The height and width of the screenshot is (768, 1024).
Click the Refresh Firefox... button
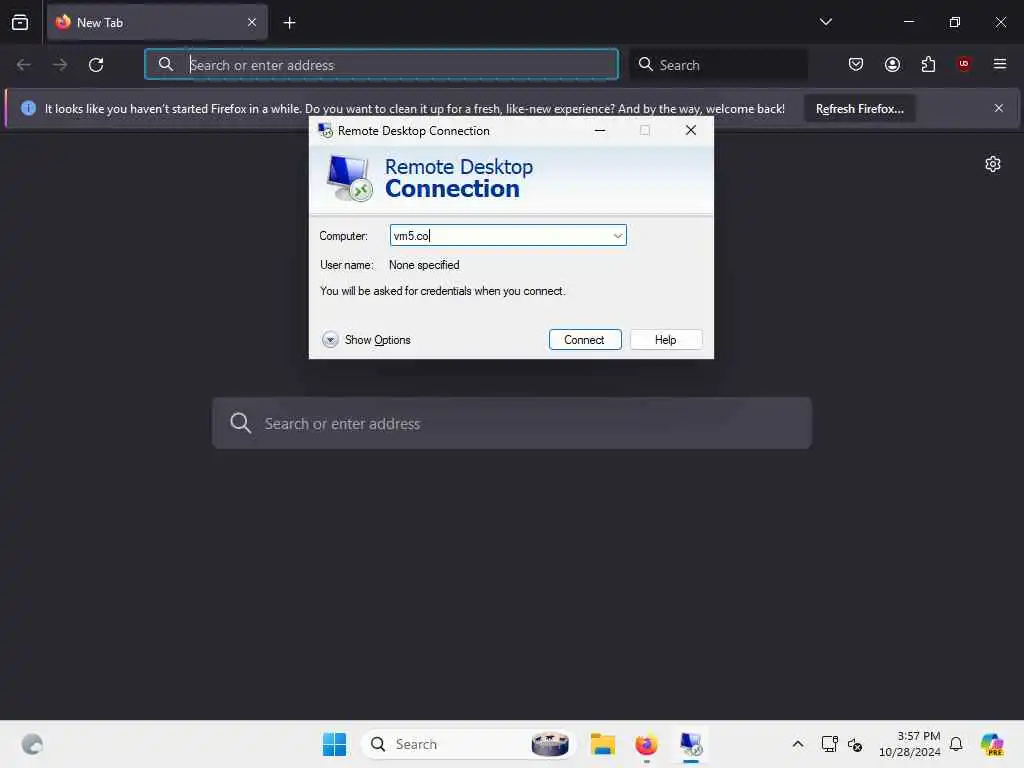pyautogui.click(x=859, y=108)
